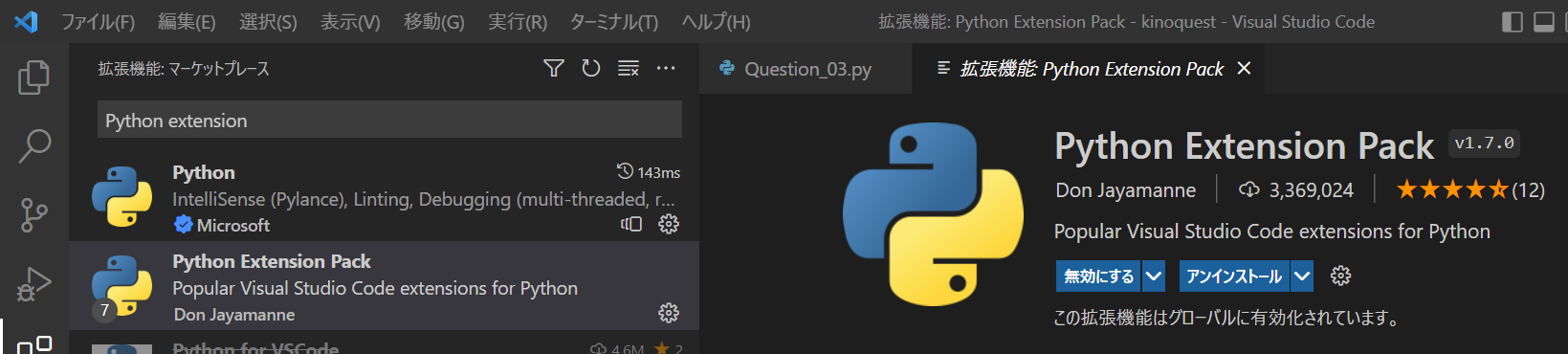The width and height of the screenshot is (1568, 354).
Task: Click the Python Extension Pack title heading
Action: [1244, 145]
